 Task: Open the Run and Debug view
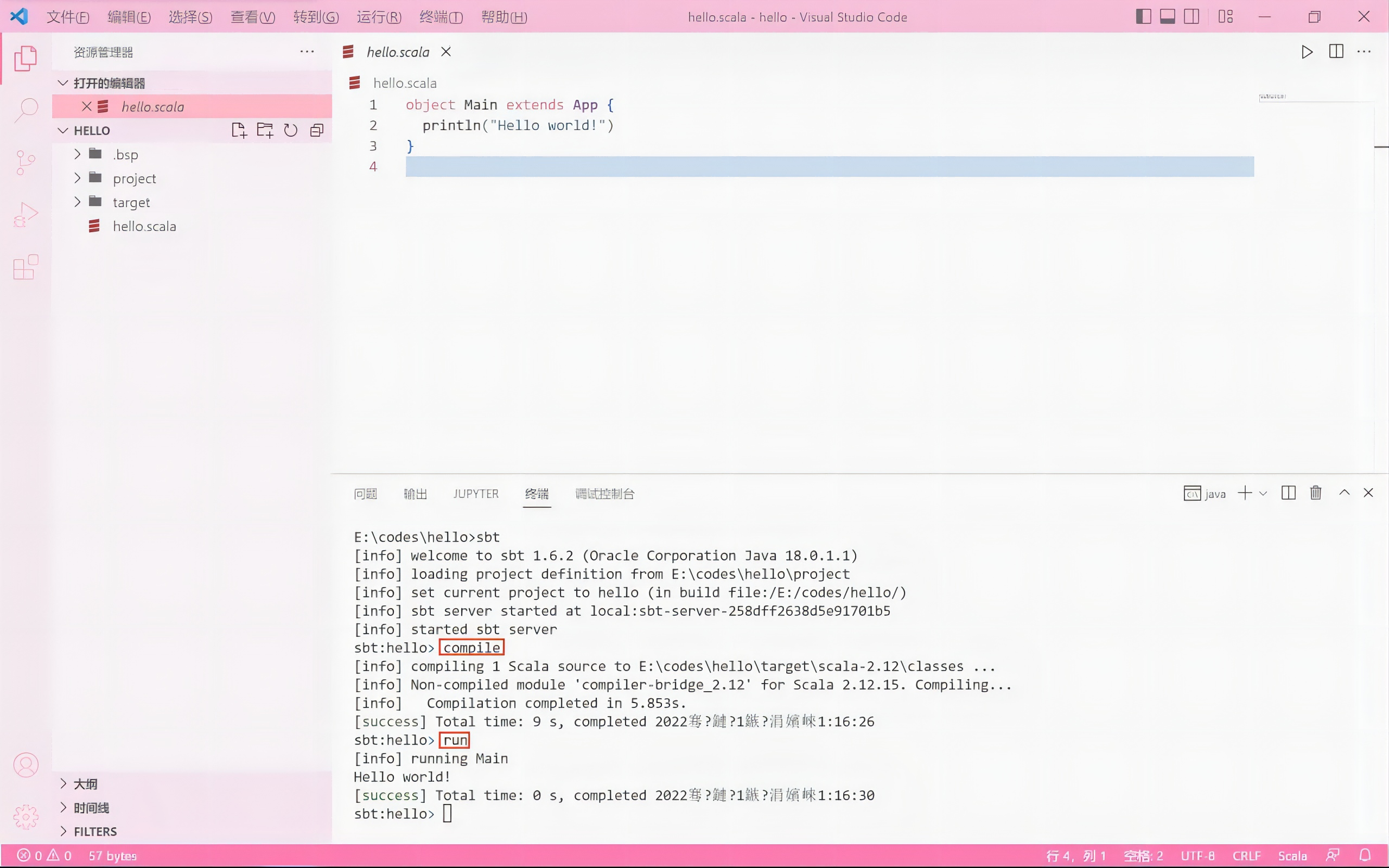pyautogui.click(x=26, y=214)
